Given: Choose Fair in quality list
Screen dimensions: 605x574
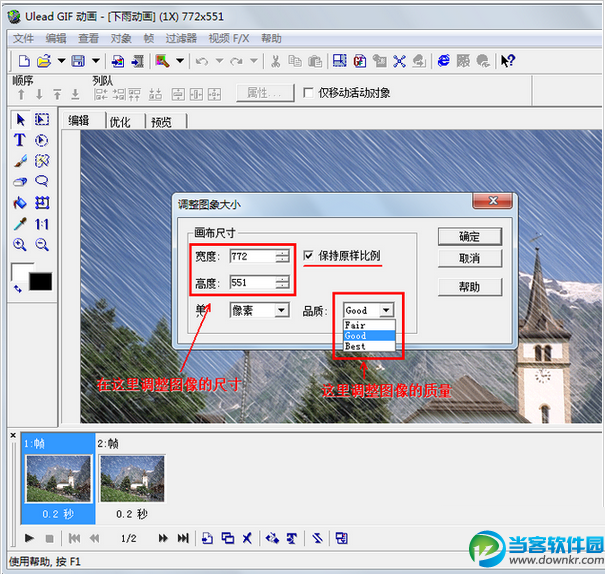Looking at the screenshot, I should click(x=369, y=325).
